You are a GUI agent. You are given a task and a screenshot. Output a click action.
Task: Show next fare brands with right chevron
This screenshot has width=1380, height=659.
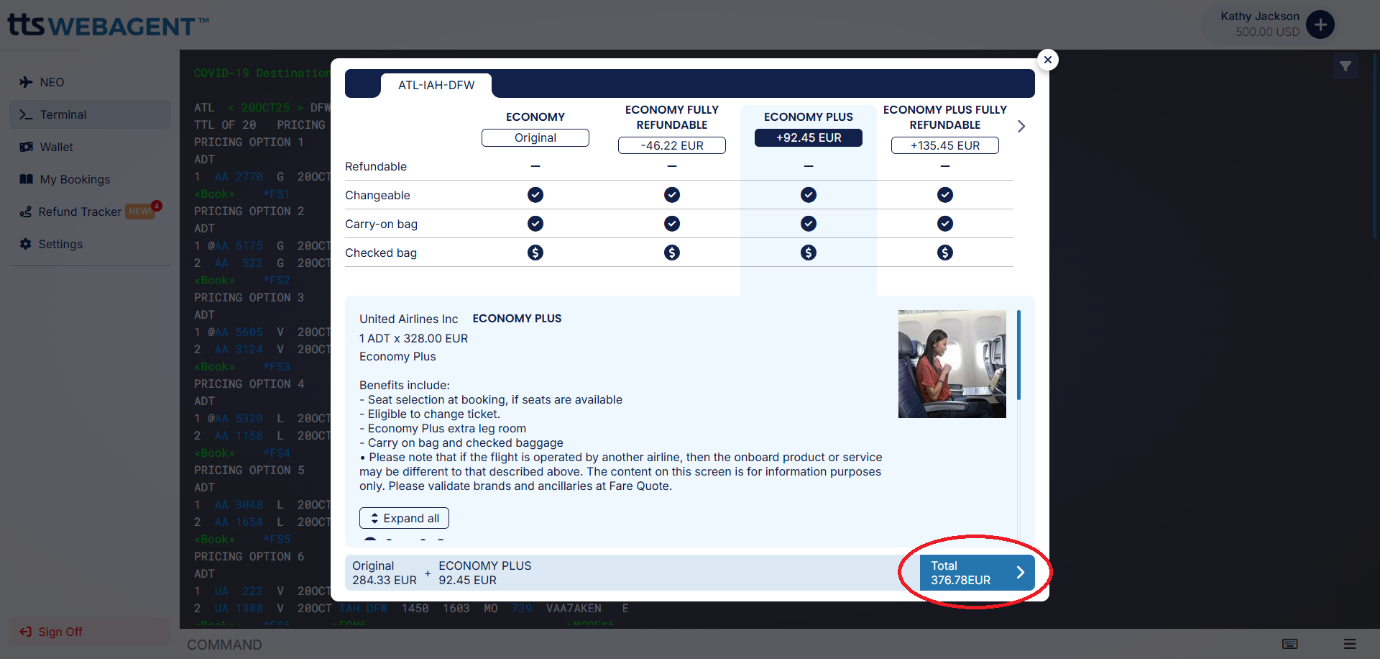click(x=1021, y=126)
